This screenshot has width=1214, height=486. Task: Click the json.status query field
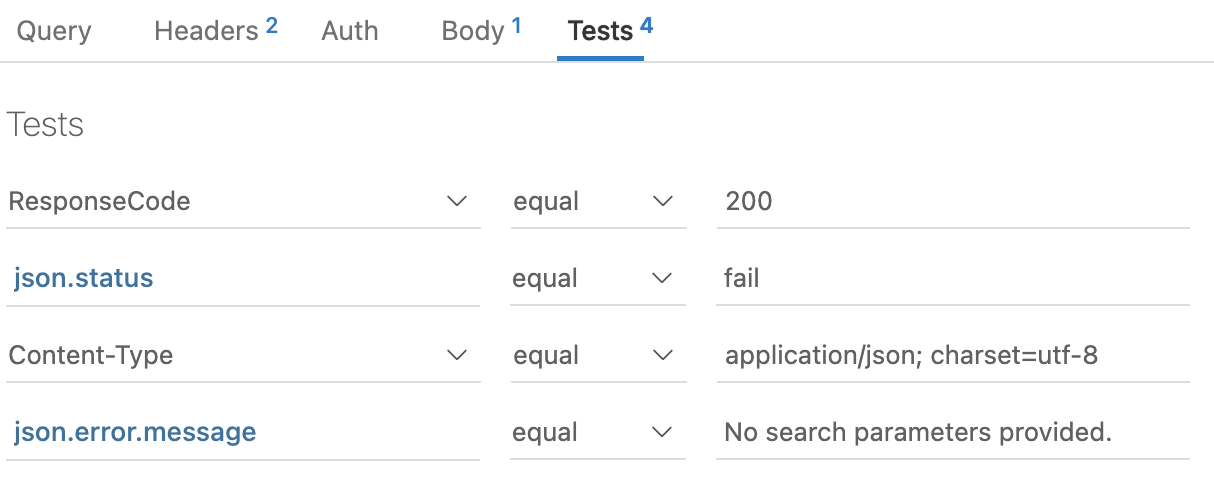point(240,278)
